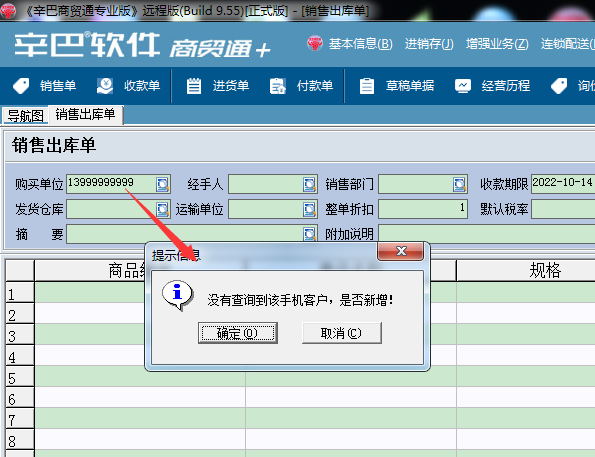Select row header 7 in grid
Image resolution: width=595 pixels, height=457 pixels.
20,418
